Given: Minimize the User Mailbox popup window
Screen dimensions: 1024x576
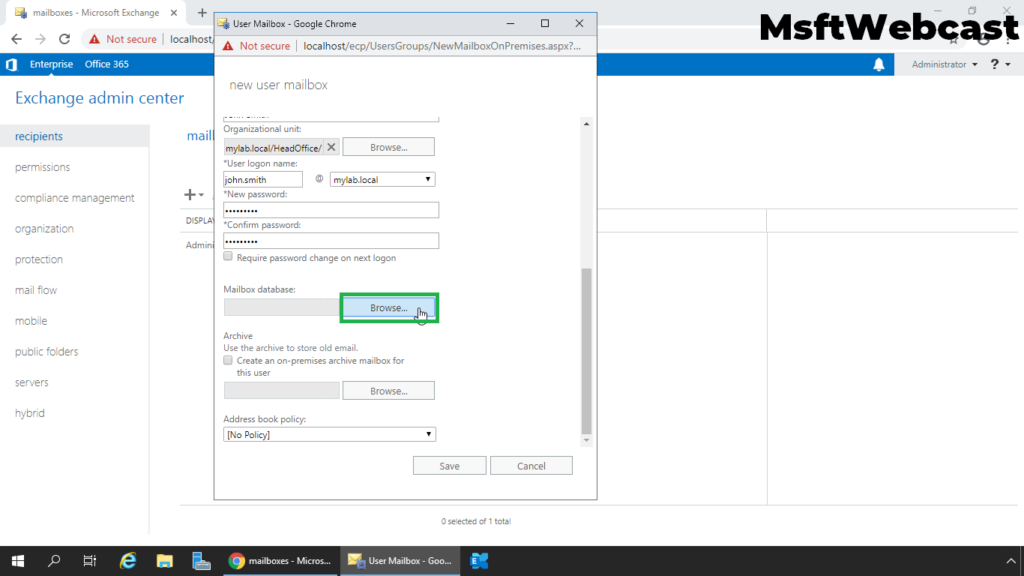Looking at the screenshot, I should [x=511, y=24].
